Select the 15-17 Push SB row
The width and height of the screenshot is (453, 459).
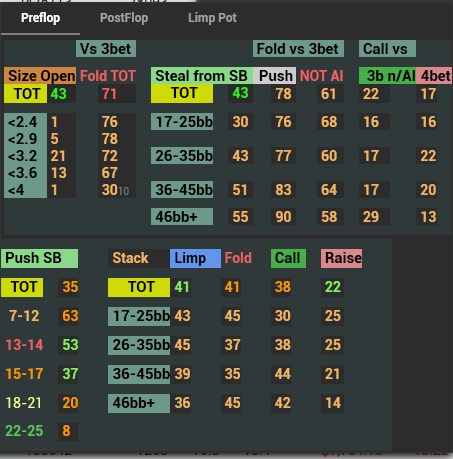point(24,374)
